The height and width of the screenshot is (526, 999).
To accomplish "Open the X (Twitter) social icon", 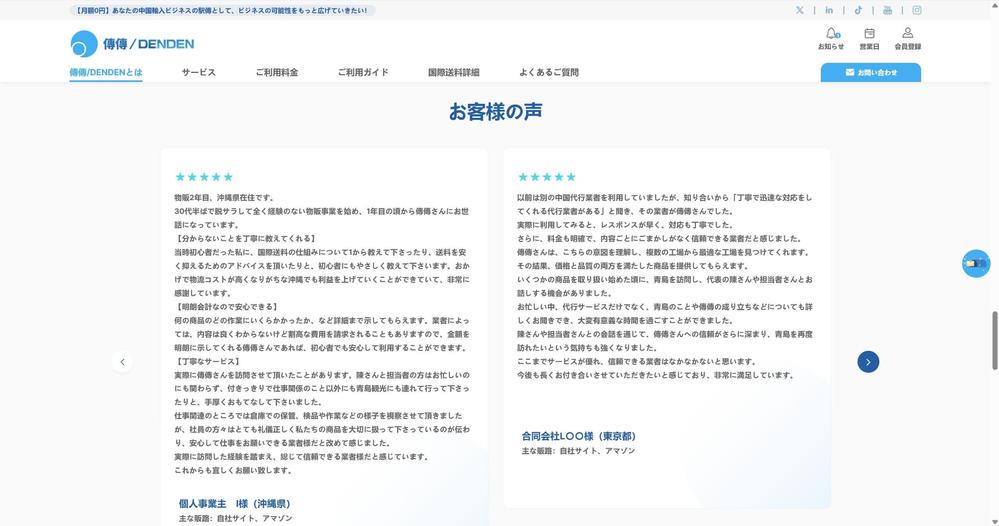I will click(800, 10).
